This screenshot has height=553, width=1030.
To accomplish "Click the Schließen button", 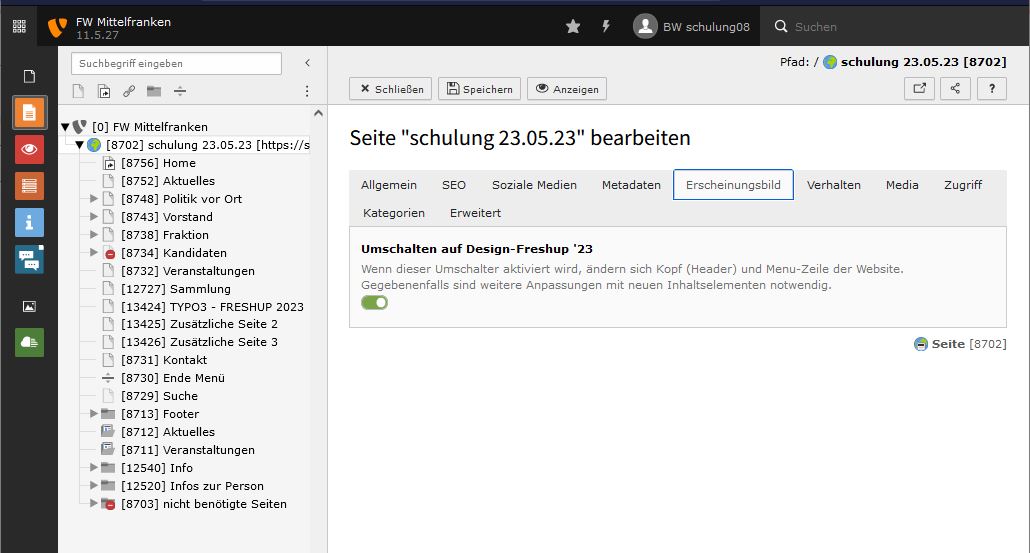I will [x=390, y=89].
